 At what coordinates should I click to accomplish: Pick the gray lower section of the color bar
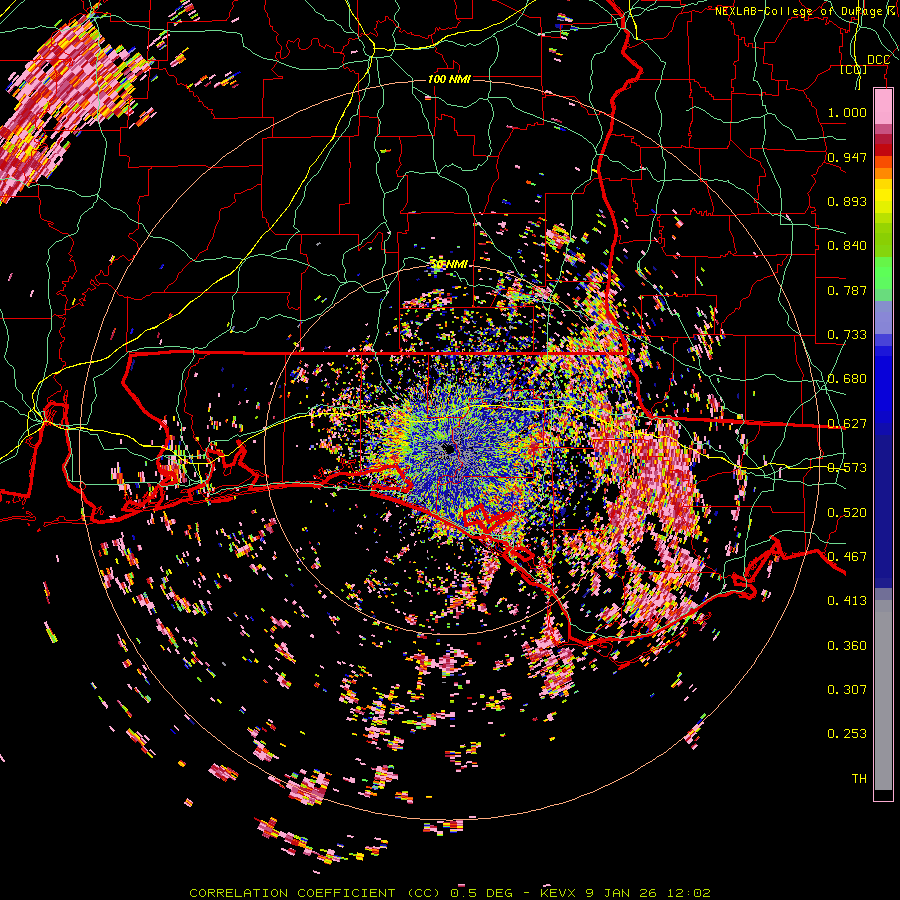point(883,695)
